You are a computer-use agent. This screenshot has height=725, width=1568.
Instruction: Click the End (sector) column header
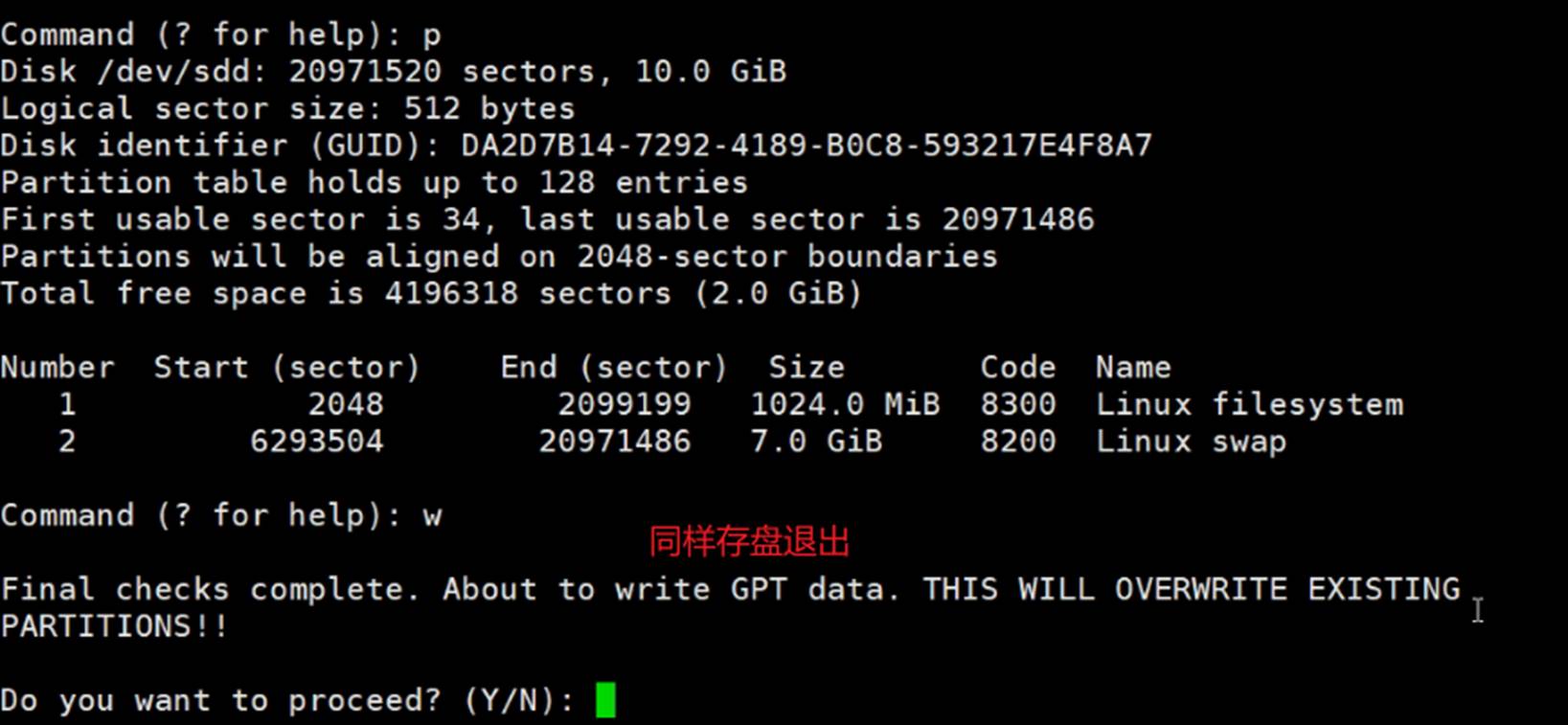pyautogui.click(x=613, y=368)
